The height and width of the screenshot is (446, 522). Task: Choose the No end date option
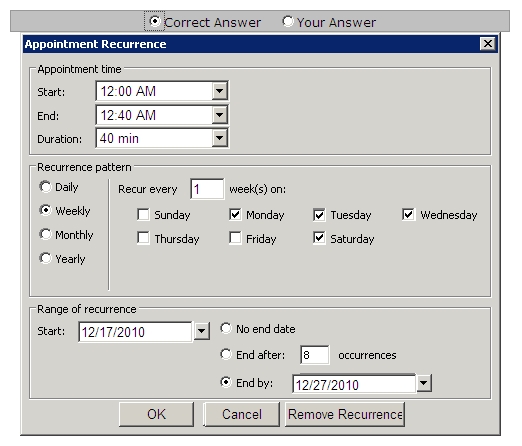click(226, 328)
